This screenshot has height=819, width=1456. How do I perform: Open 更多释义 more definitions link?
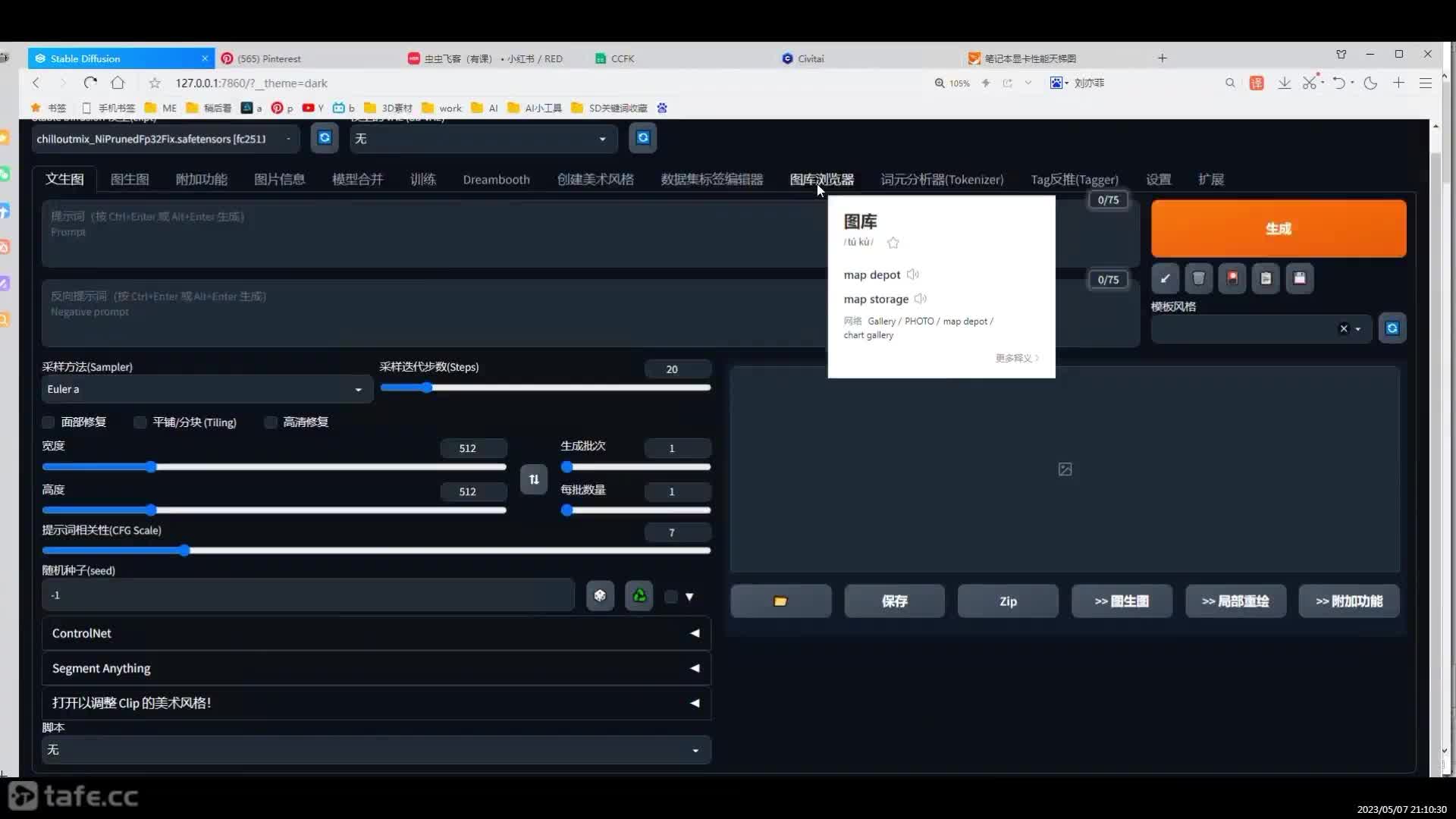[x=1017, y=358]
